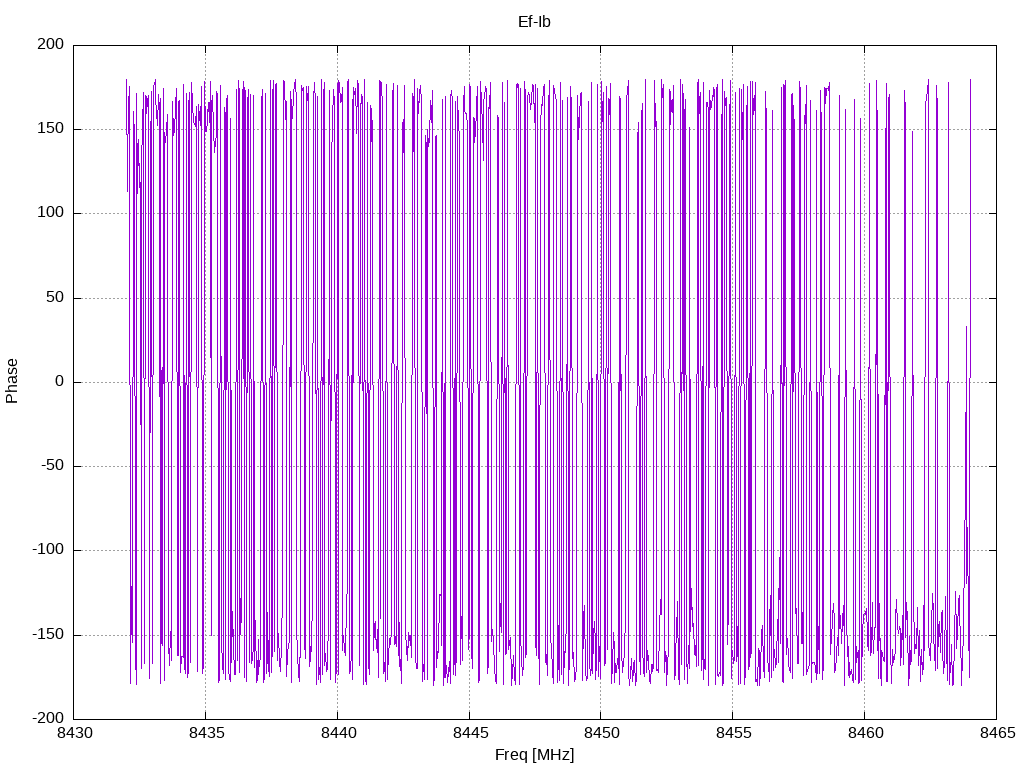The height and width of the screenshot is (768, 1024).
Task: Click y-axis tick label -100
Action: click(48, 550)
